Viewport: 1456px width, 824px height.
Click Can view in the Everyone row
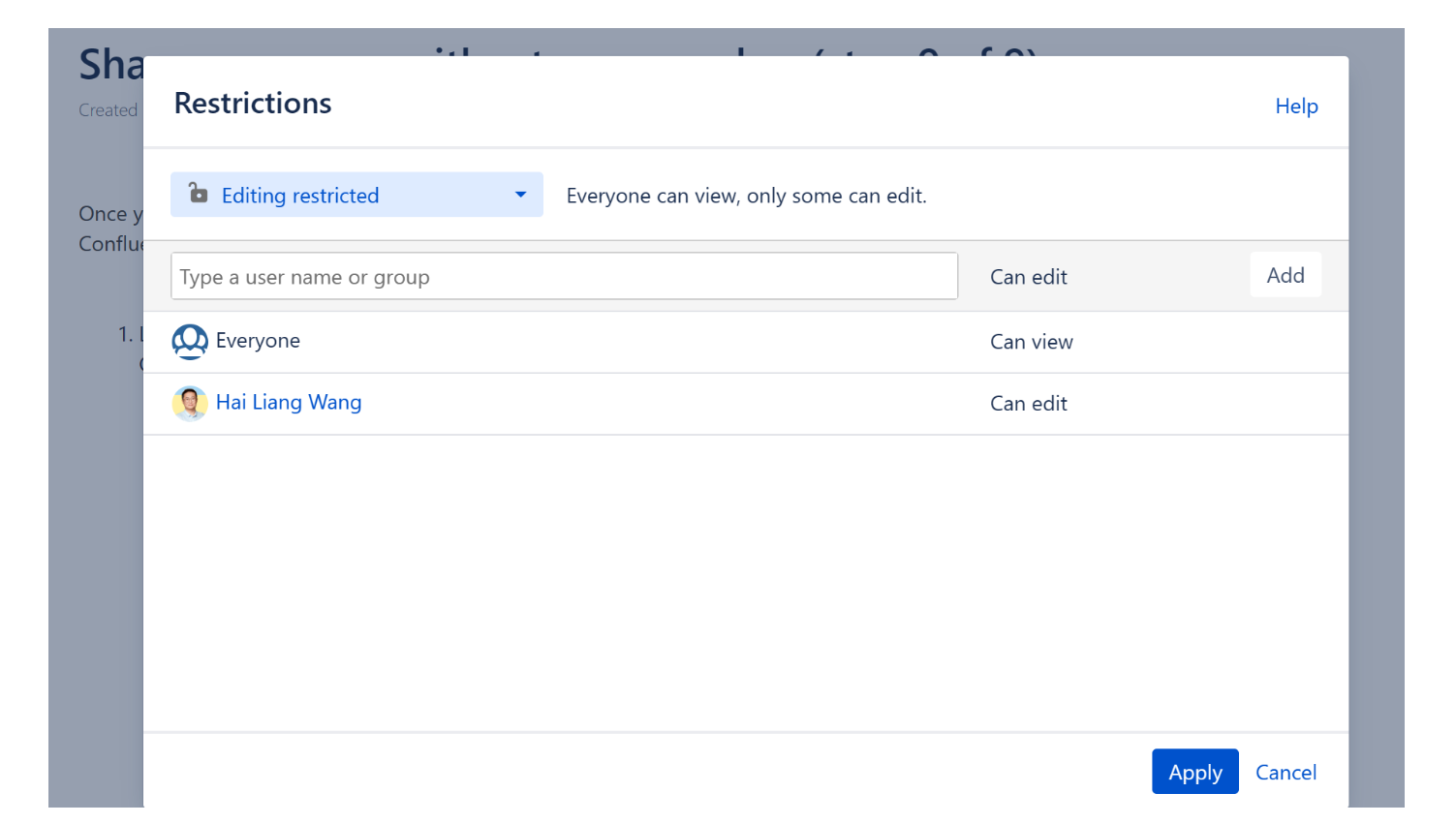(1031, 342)
